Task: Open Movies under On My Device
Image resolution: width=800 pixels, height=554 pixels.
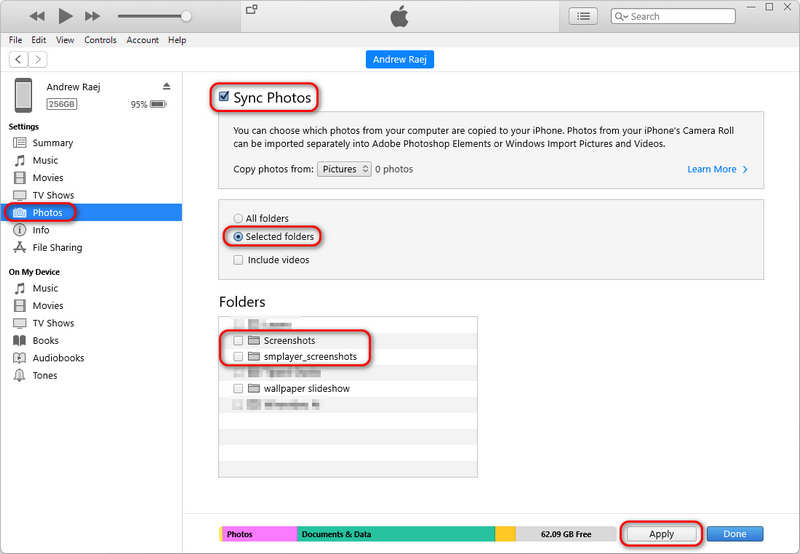Action: click(48, 306)
